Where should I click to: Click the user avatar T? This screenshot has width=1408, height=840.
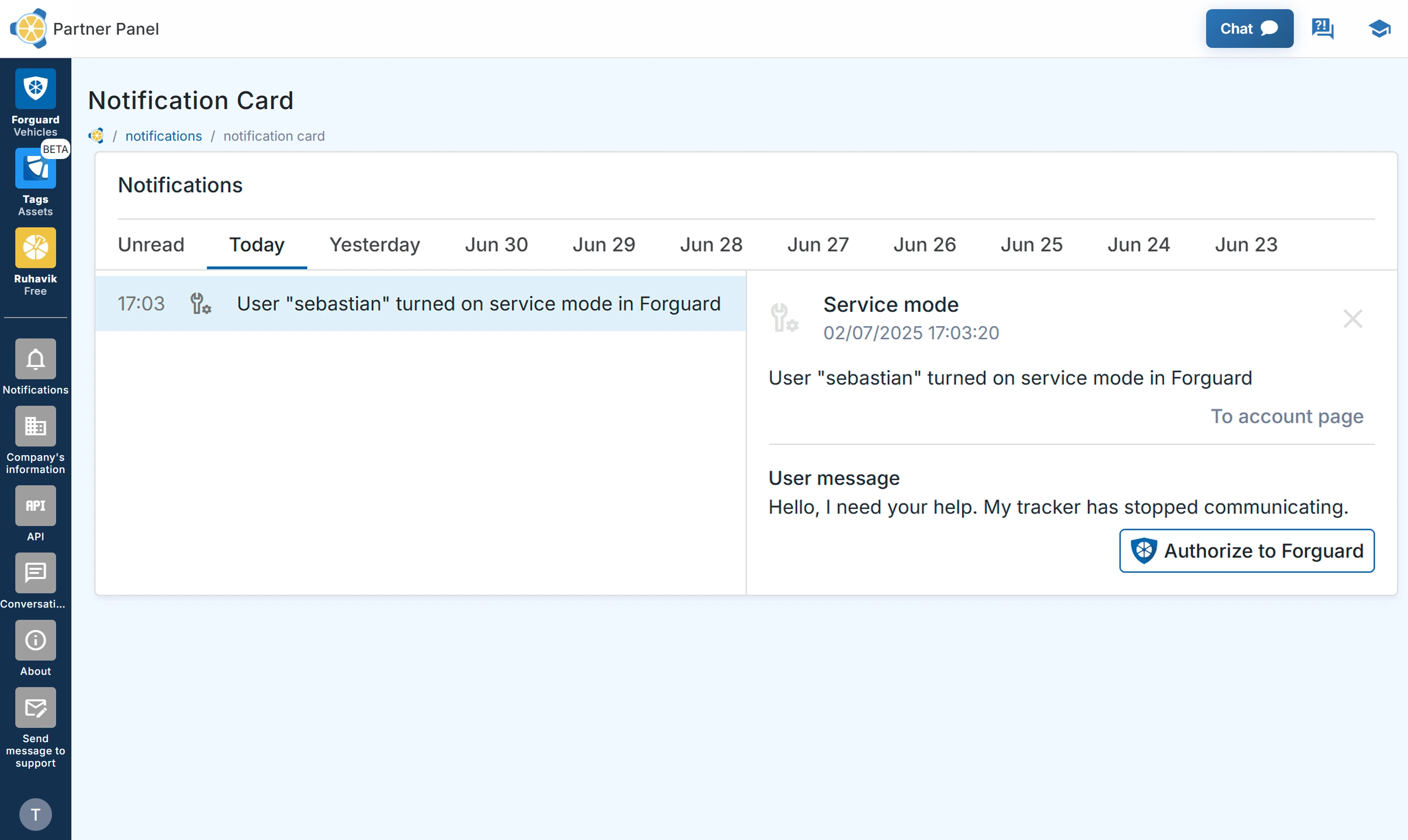(x=35, y=814)
